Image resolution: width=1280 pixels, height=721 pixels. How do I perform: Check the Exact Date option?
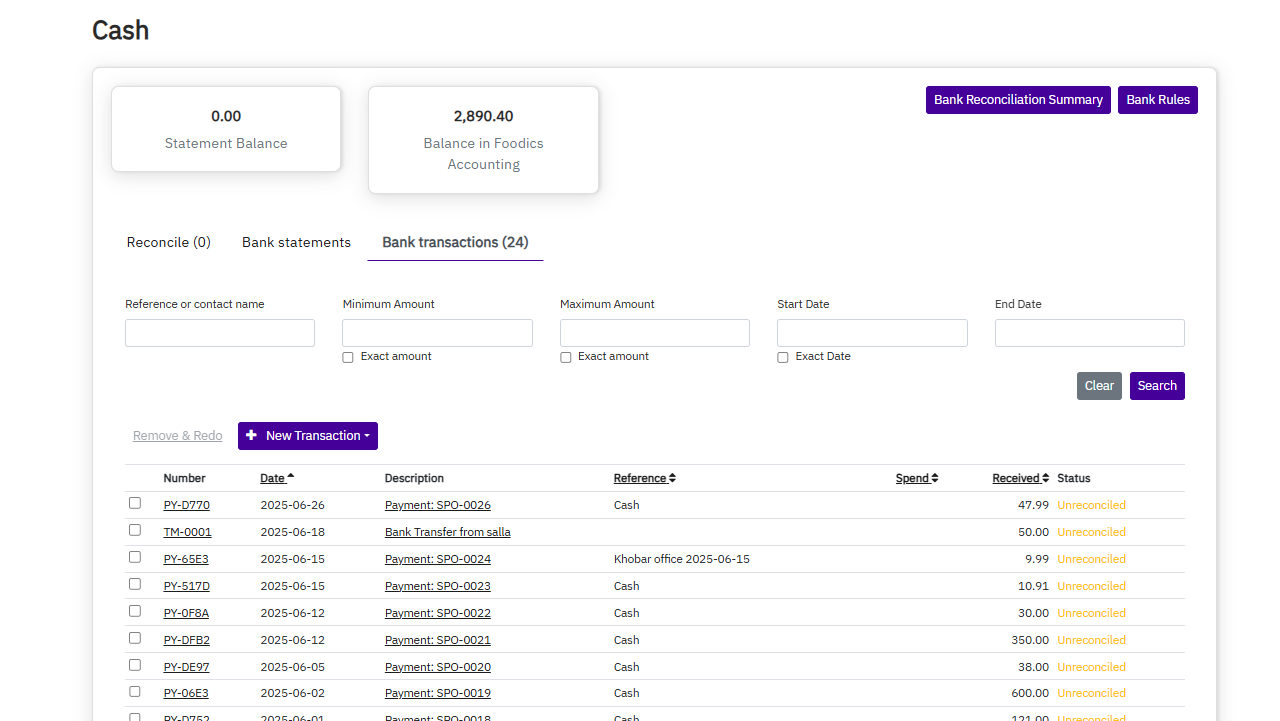click(x=783, y=357)
